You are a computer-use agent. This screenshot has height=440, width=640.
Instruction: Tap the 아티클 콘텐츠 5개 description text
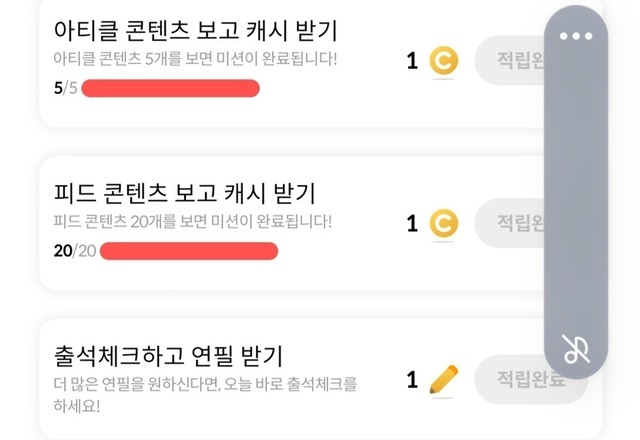point(195,59)
